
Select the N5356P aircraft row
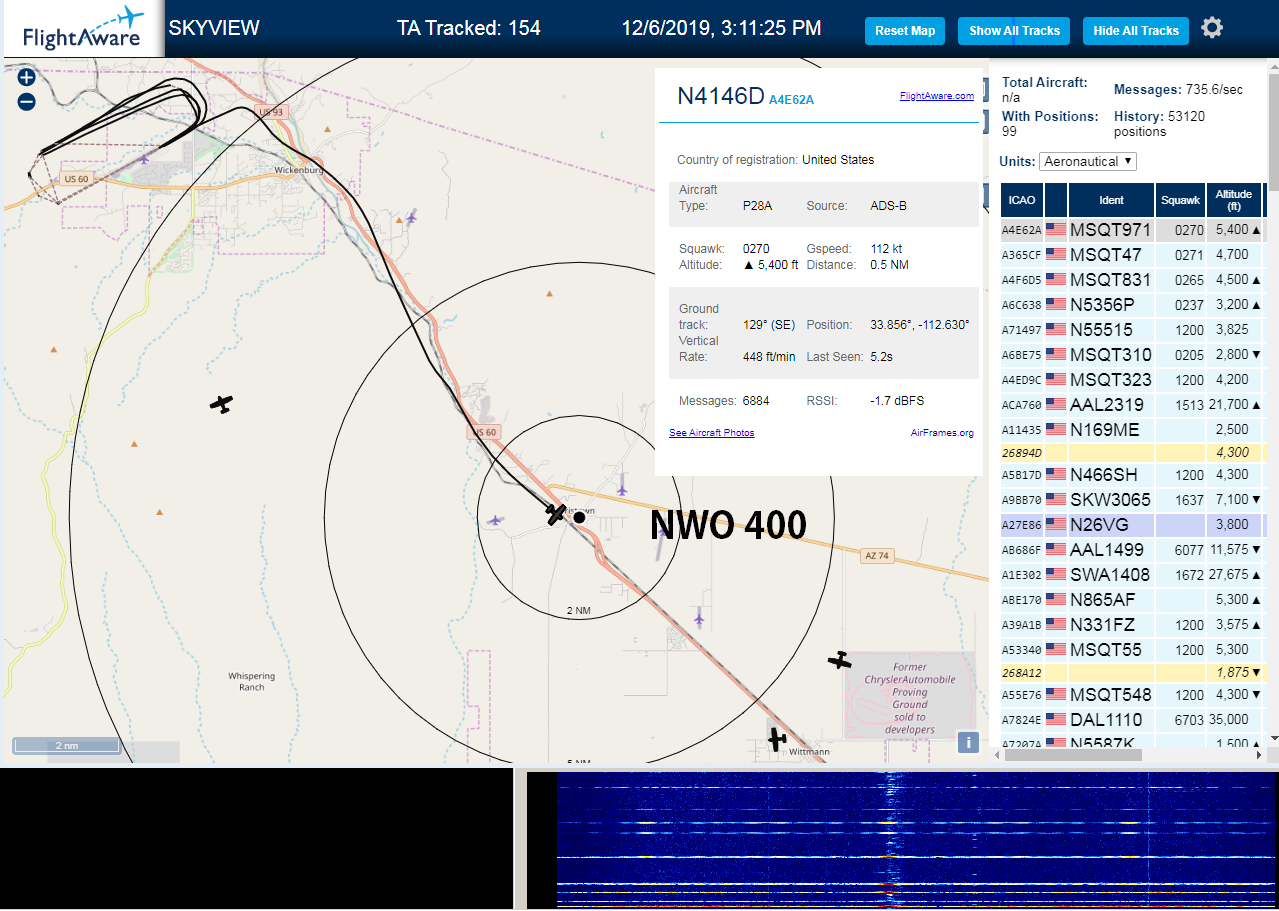[x=1132, y=305]
